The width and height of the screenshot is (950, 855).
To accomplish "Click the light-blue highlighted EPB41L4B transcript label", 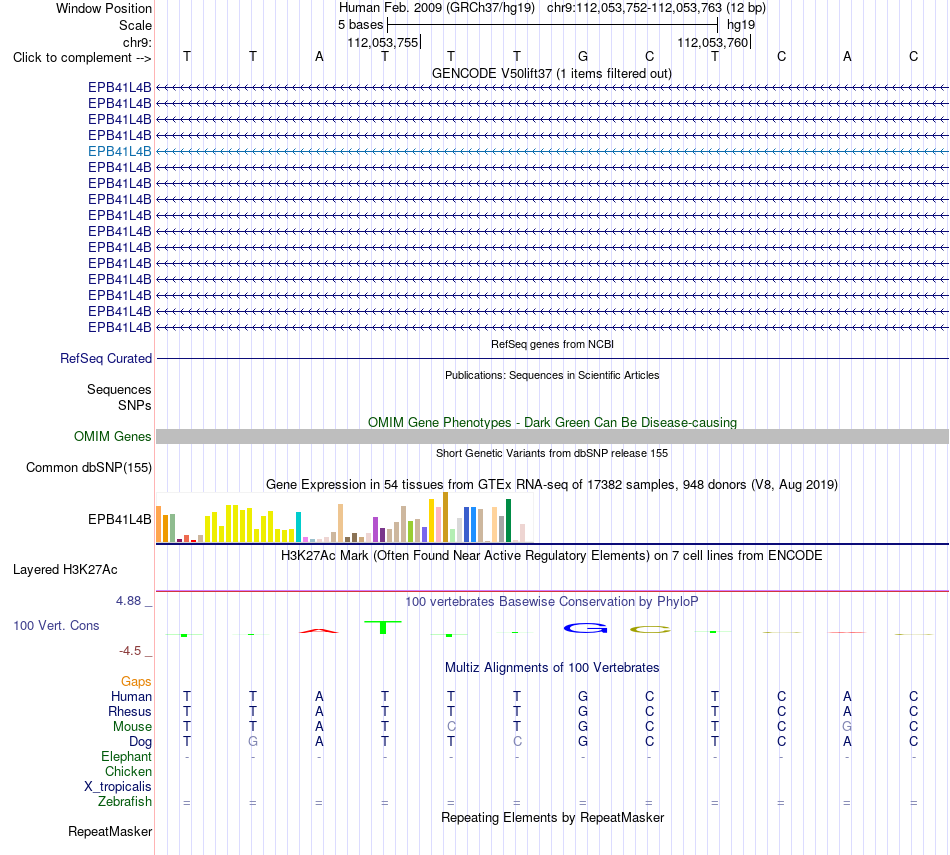I will point(119,151).
